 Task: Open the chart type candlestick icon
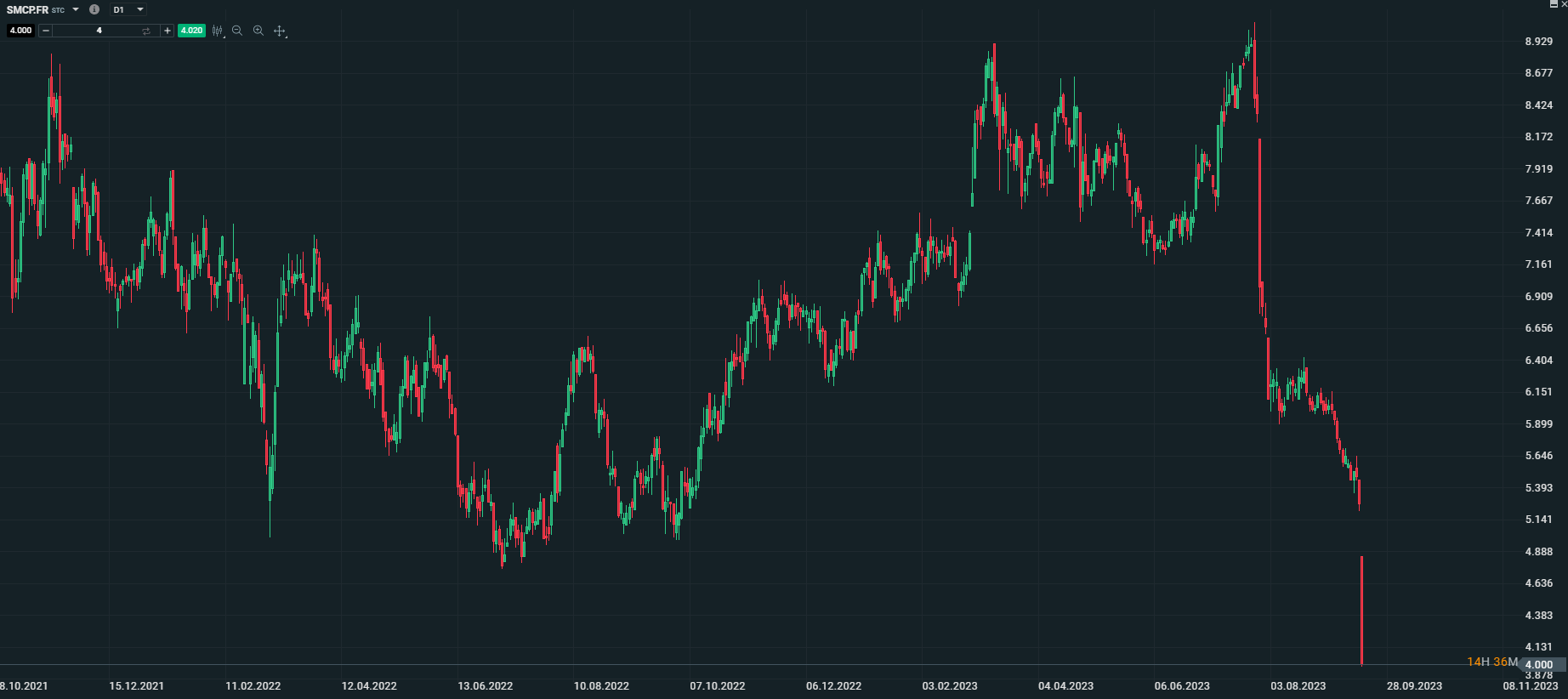[218, 31]
